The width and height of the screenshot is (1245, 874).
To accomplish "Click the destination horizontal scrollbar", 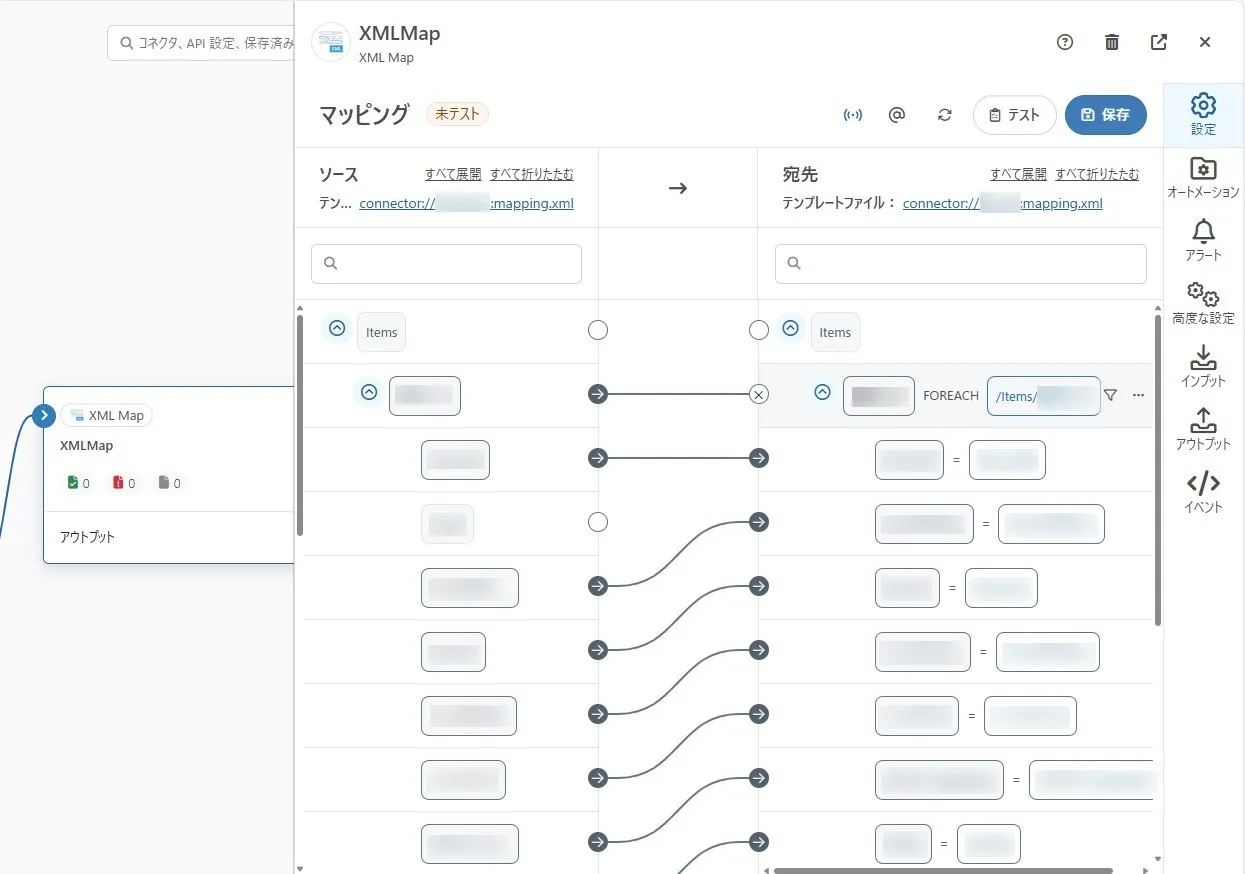I will (942, 870).
